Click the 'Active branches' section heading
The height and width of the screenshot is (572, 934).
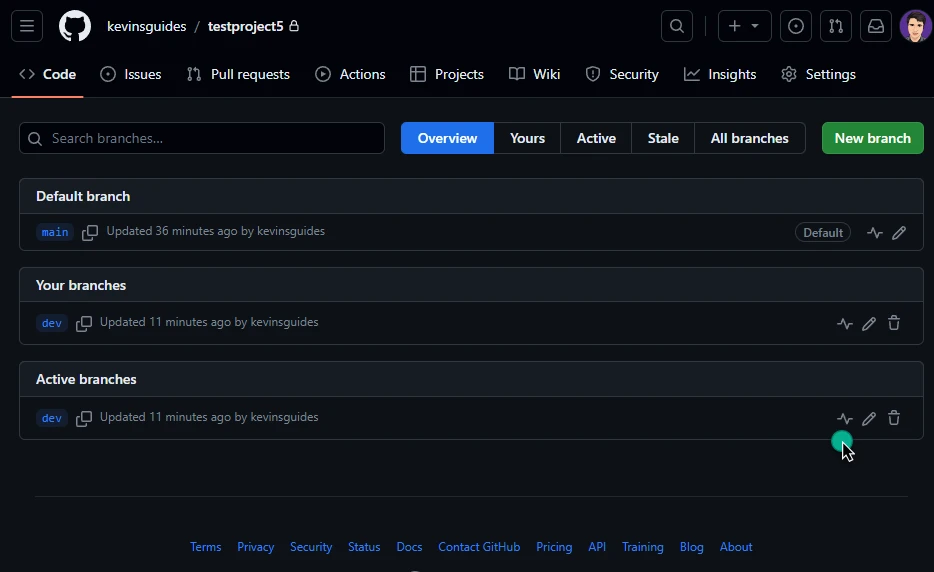pos(86,380)
